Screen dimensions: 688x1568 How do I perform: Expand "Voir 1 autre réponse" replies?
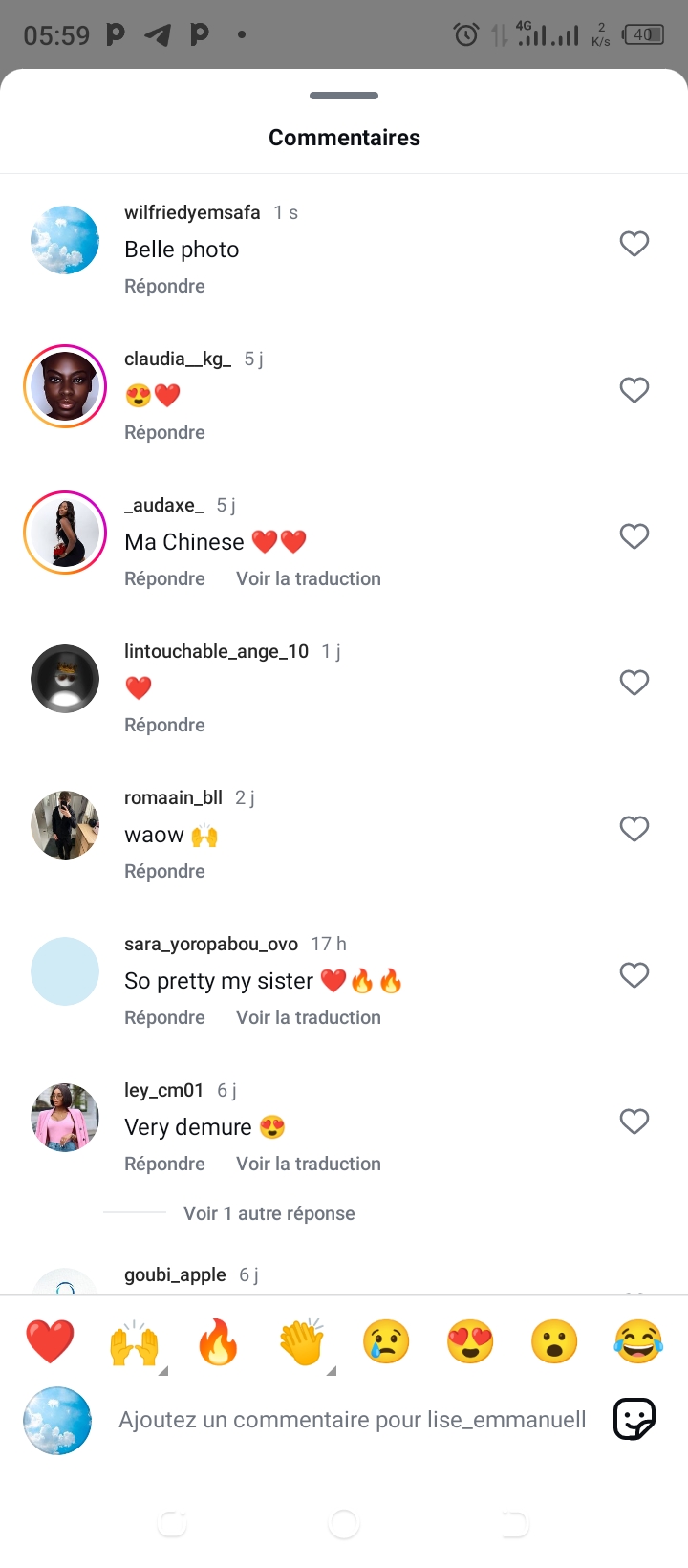[x=269, y=1213]
